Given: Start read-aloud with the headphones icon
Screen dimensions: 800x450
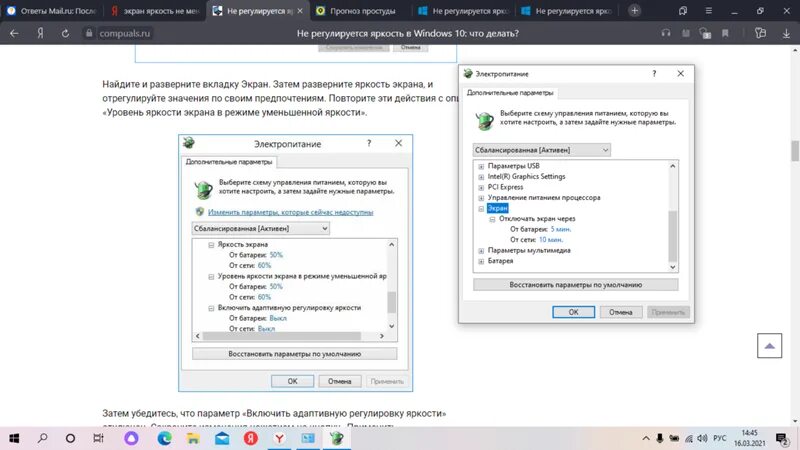Looking at the screenshot, I should pyautogui.click(x=666, y=33).
